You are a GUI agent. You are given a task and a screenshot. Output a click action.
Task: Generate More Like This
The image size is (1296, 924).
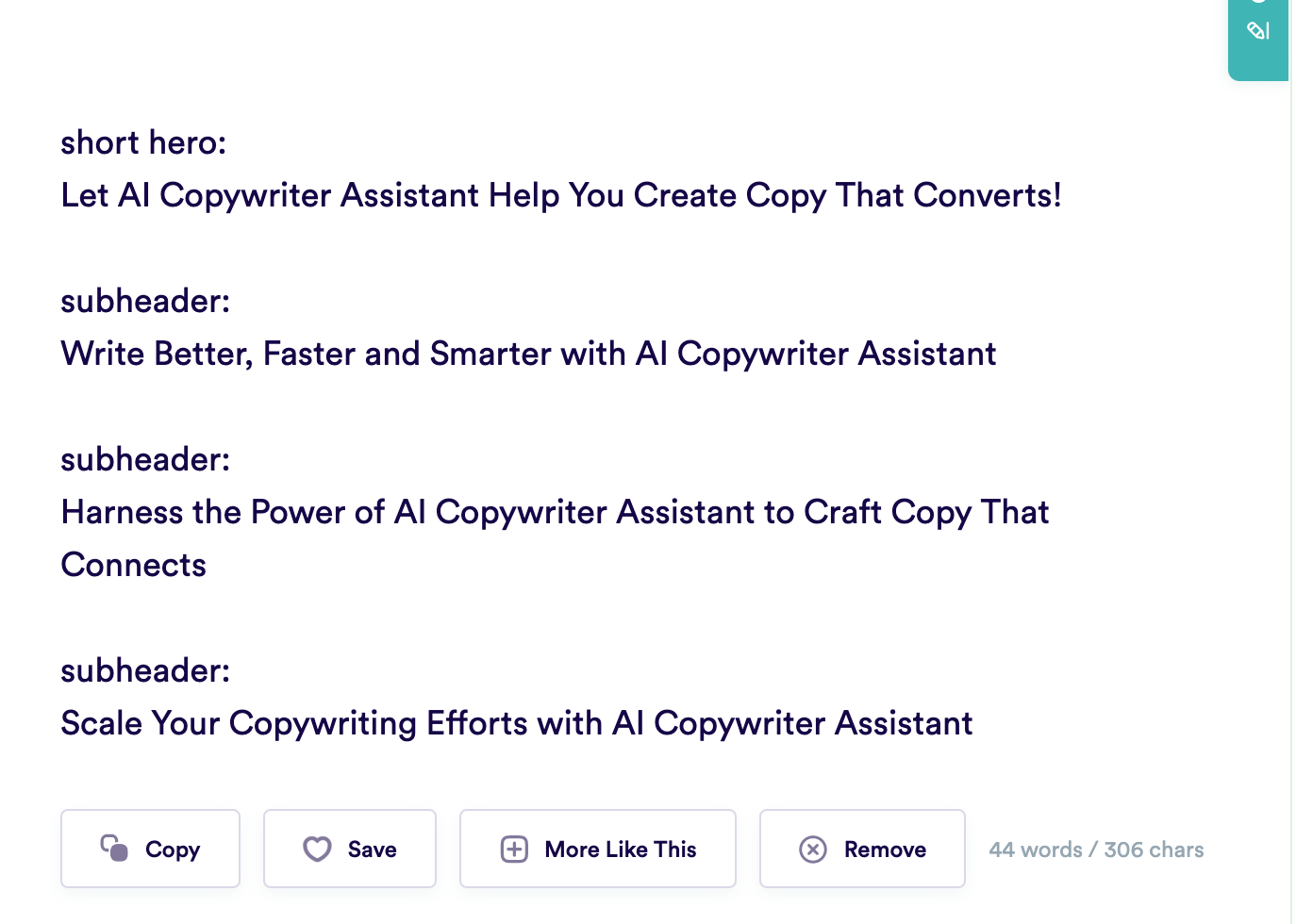[x=598, y=849]
